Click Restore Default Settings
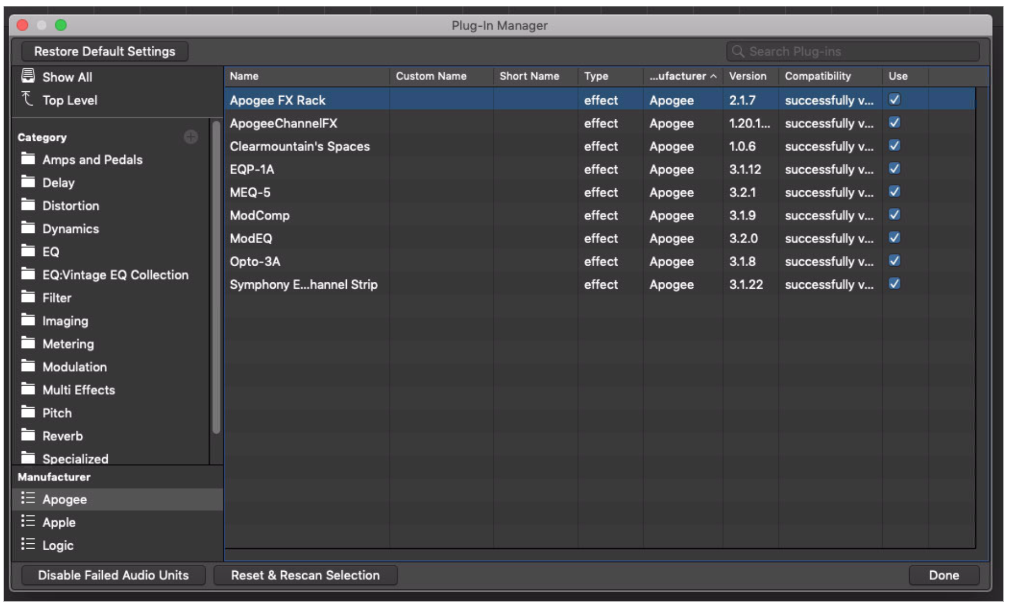Screen dimensions: 1012x612 [x=103, y=51]
